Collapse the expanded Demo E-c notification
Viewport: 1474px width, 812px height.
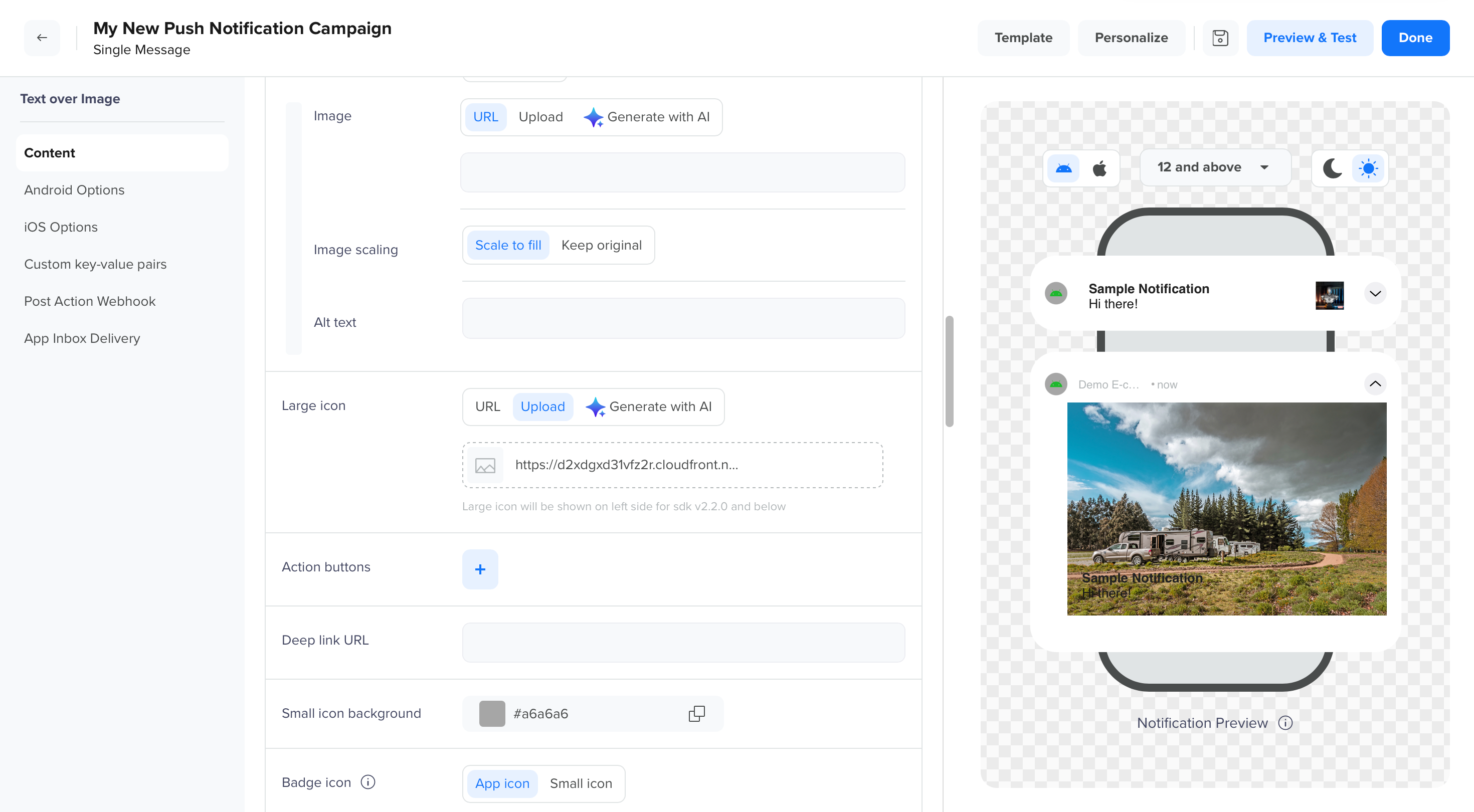1375,384
